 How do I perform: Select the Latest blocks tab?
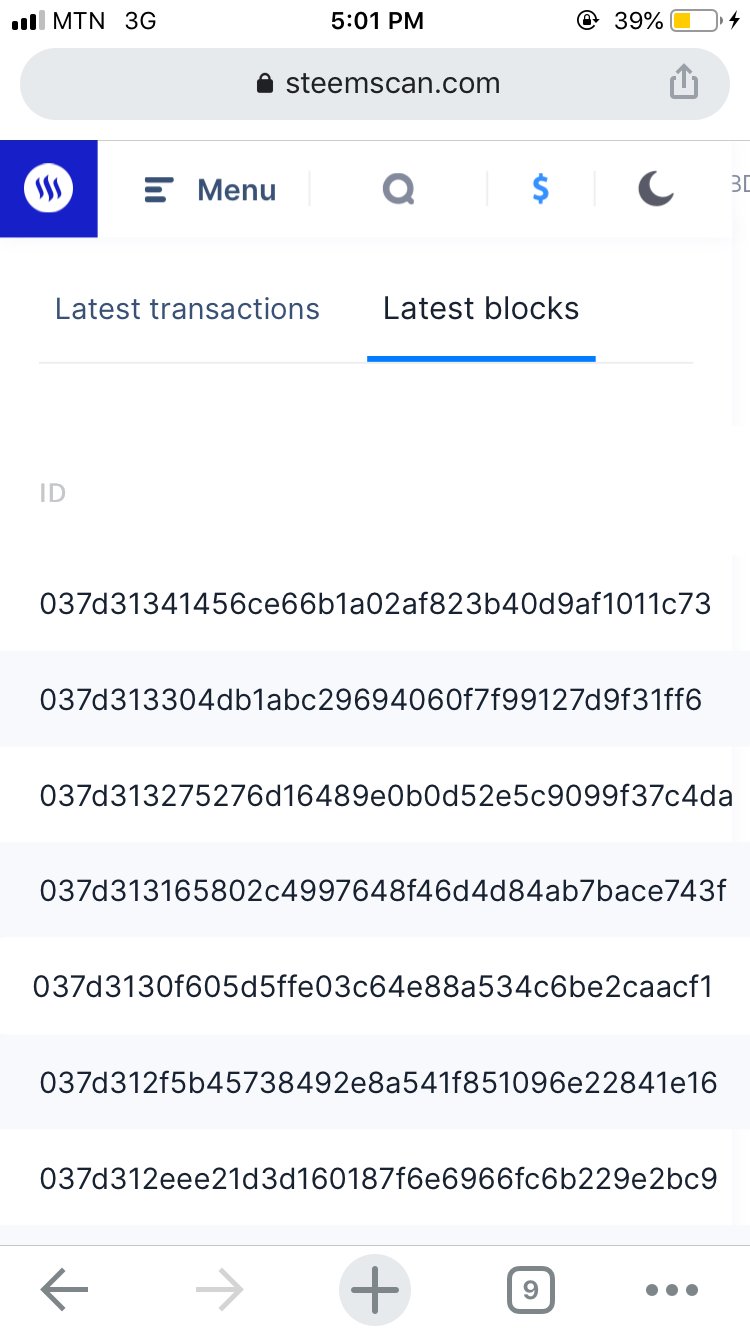click(481, 309)
